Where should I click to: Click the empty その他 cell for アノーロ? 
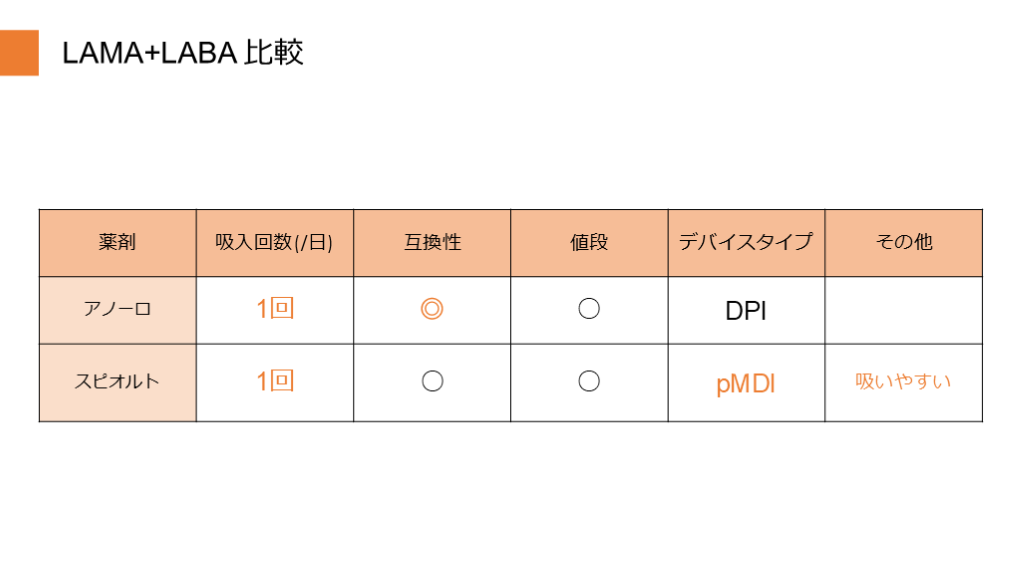903,310
